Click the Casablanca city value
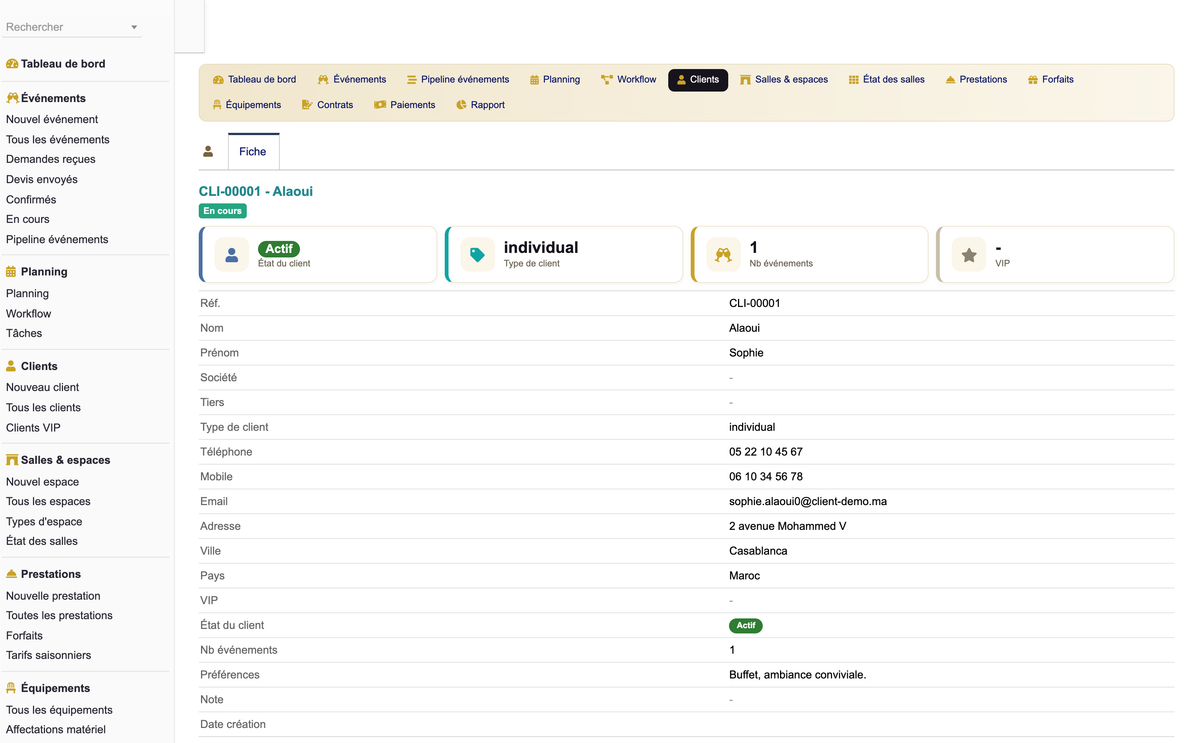1200x743 pixels. click(758, 551)
